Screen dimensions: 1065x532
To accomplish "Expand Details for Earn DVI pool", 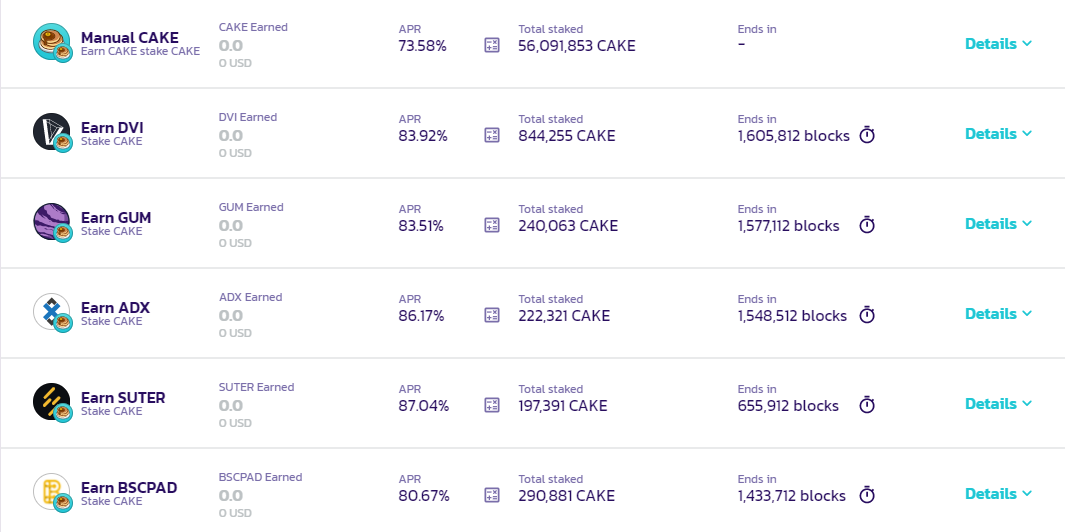I will point(998,134).
